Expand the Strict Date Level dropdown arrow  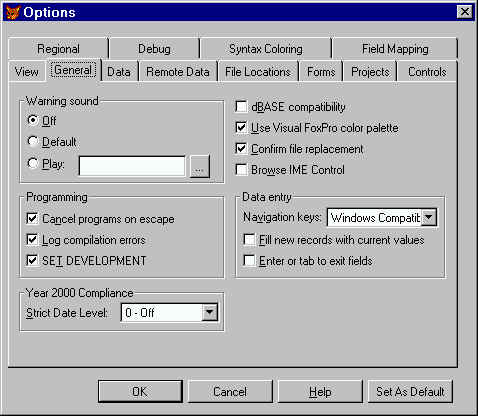pos(210,313)
